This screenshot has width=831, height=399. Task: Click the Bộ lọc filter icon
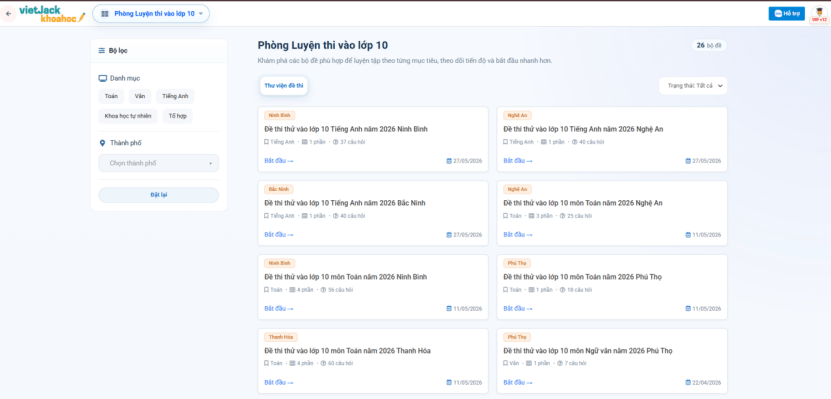102,51
